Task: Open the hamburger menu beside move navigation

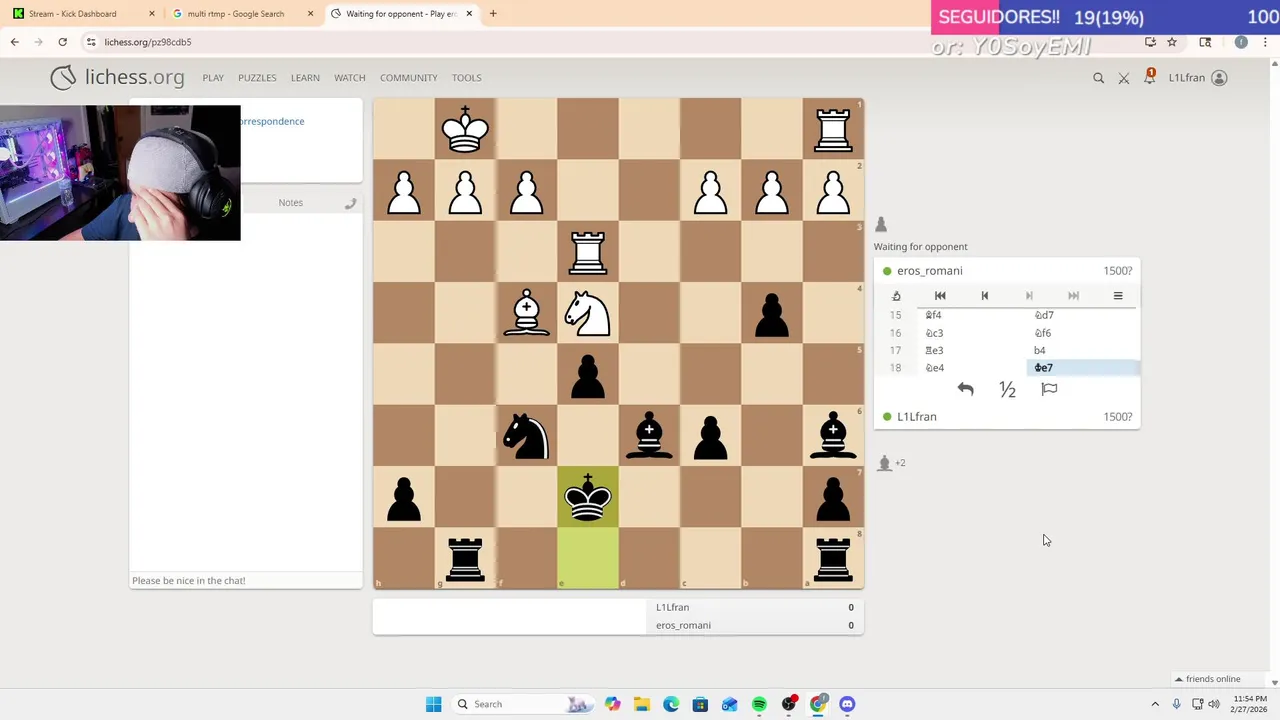Action: pyautogui.click(x=1118, y=296)
